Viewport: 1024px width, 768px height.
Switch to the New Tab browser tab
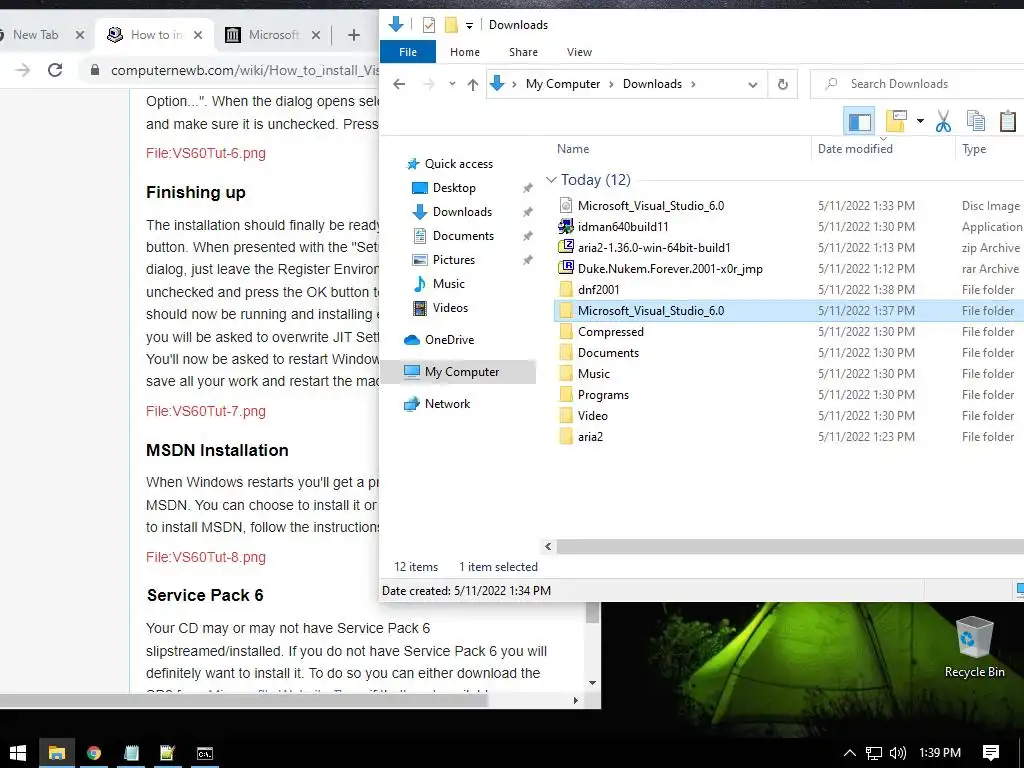click(x=35, y=35)
